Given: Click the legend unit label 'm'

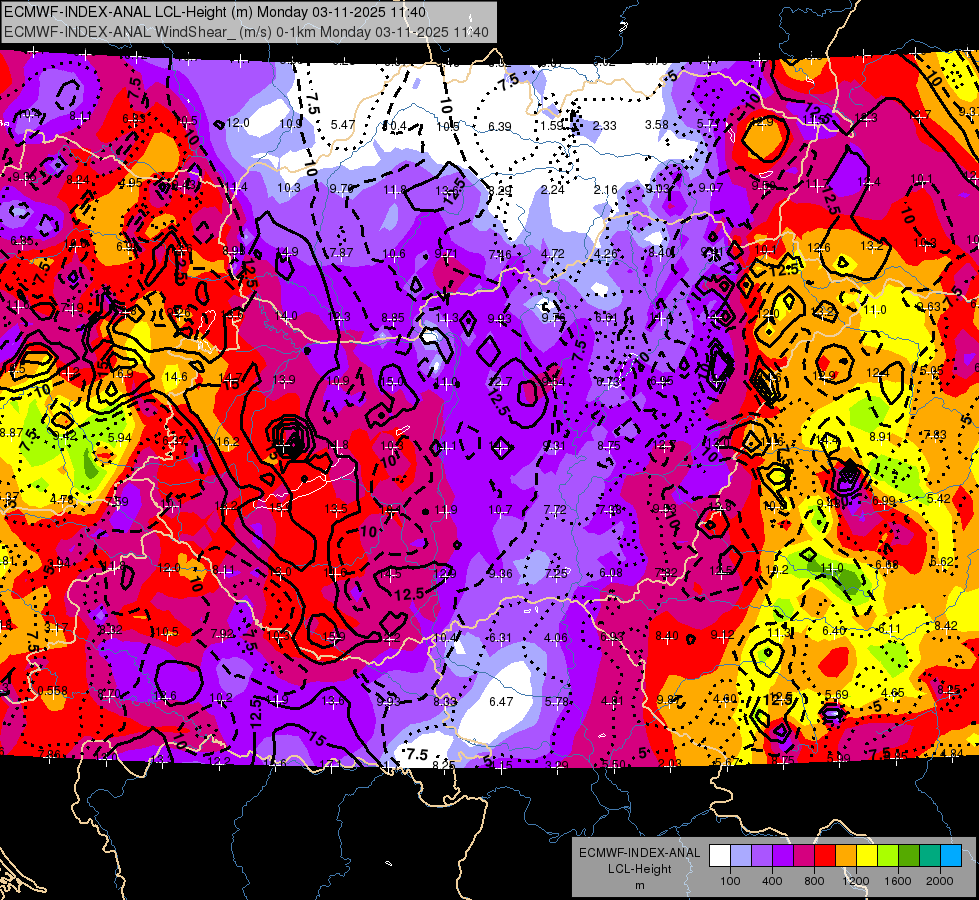Looking at the screenshot, I should [x=640, y=885].
